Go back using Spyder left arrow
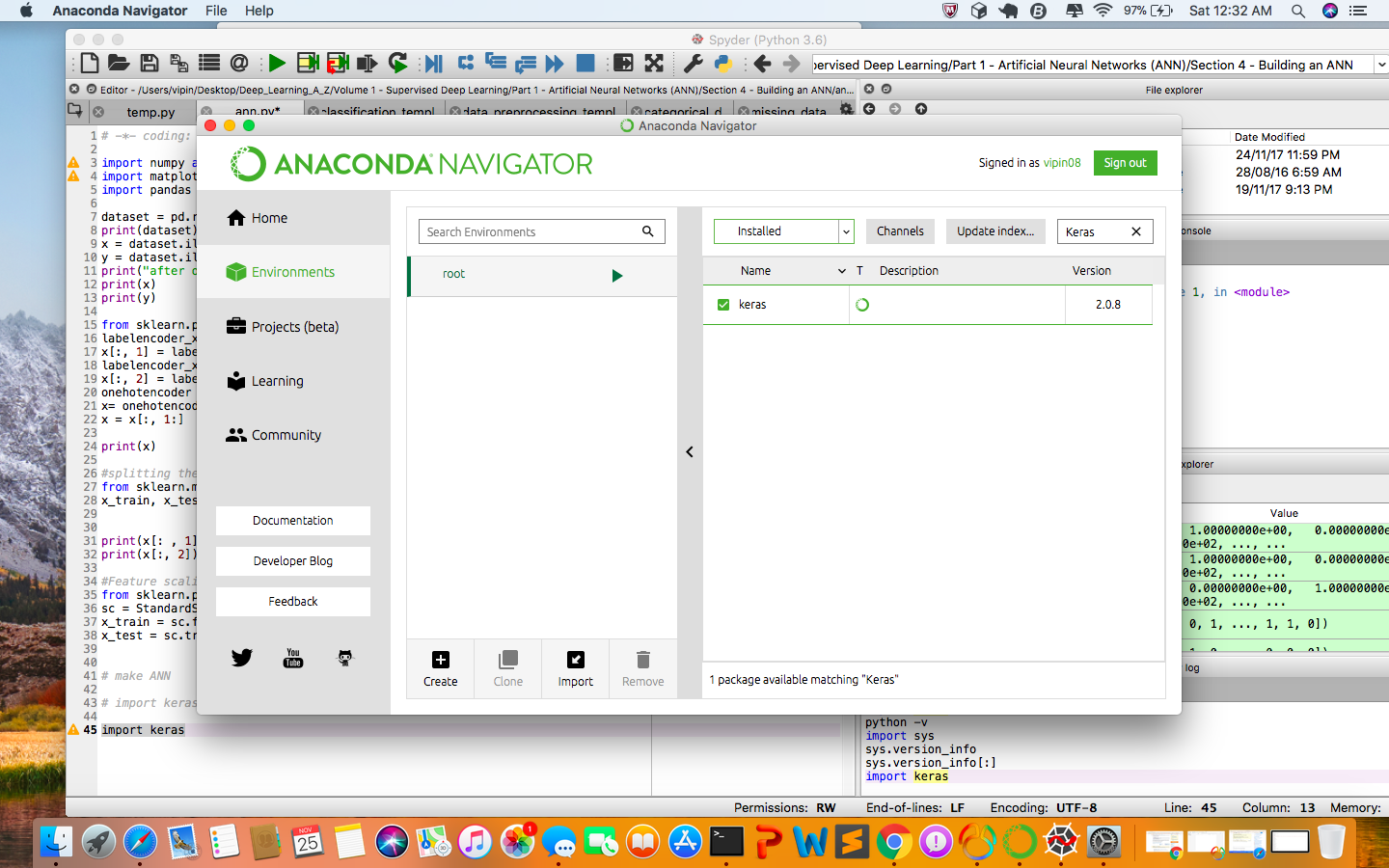1389x868 pixels. (x=762, y=64)
